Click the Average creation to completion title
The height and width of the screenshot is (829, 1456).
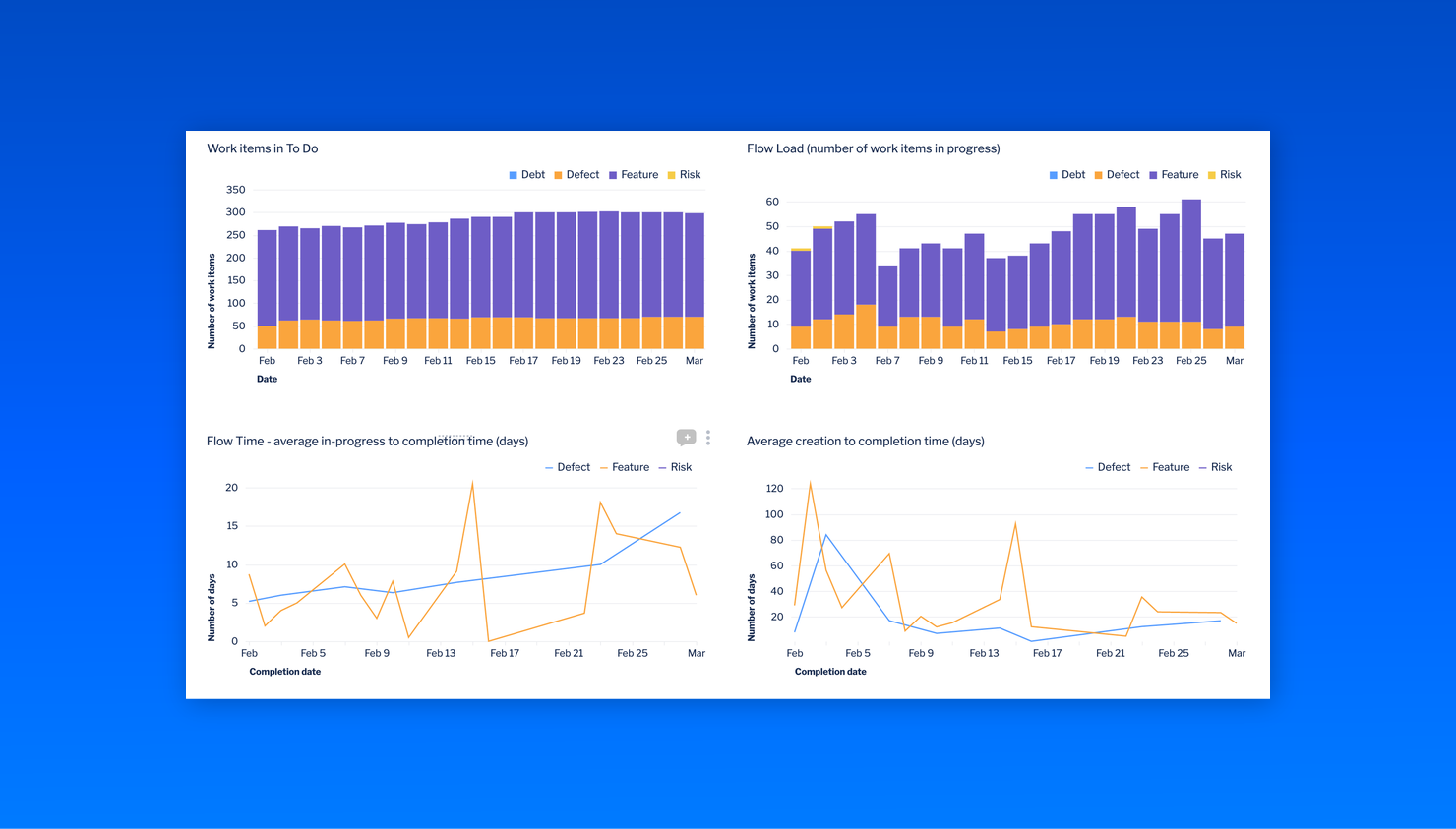[x=865, y=441]
